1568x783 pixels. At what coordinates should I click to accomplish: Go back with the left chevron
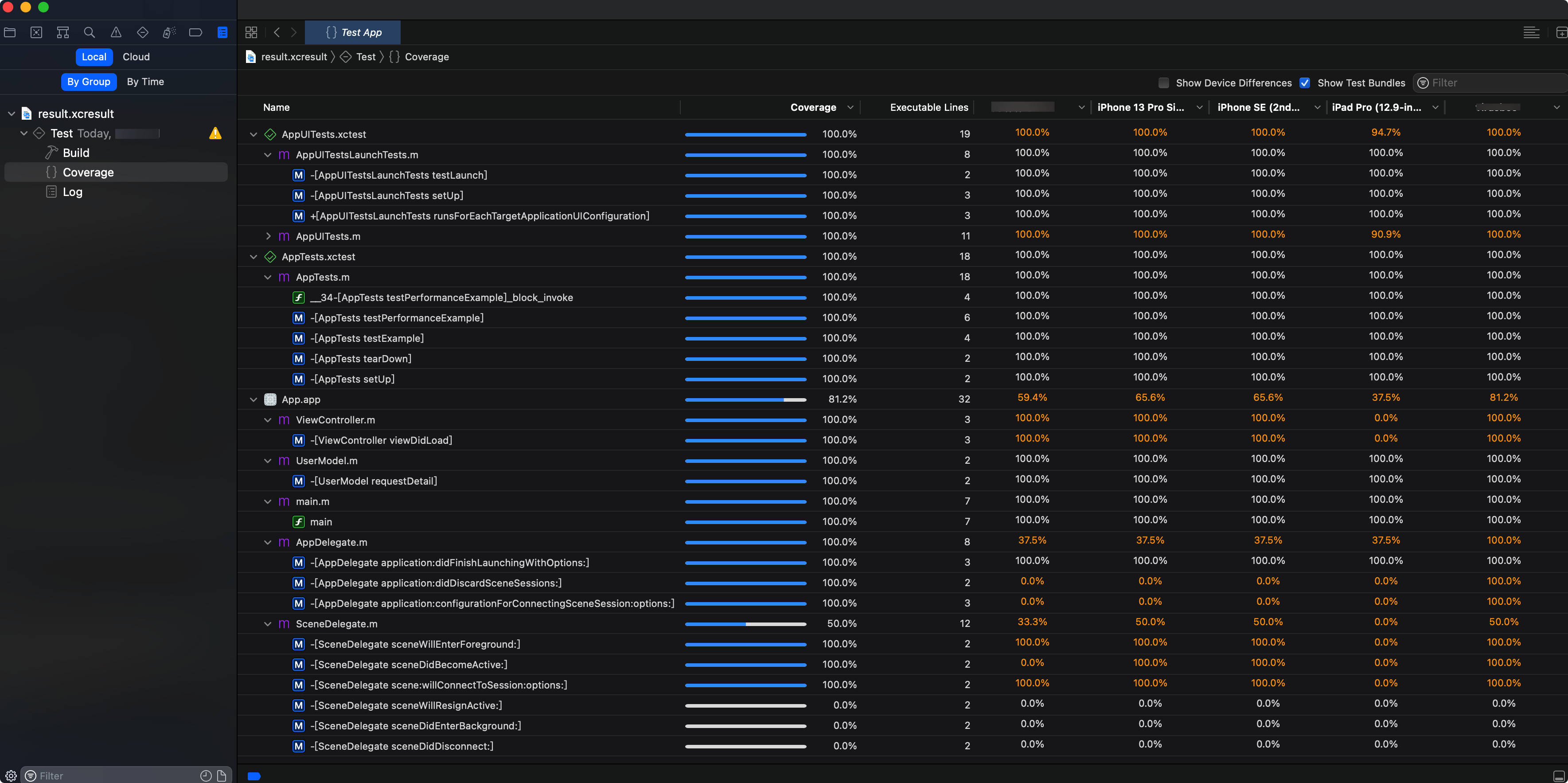[x=277, y=32]
